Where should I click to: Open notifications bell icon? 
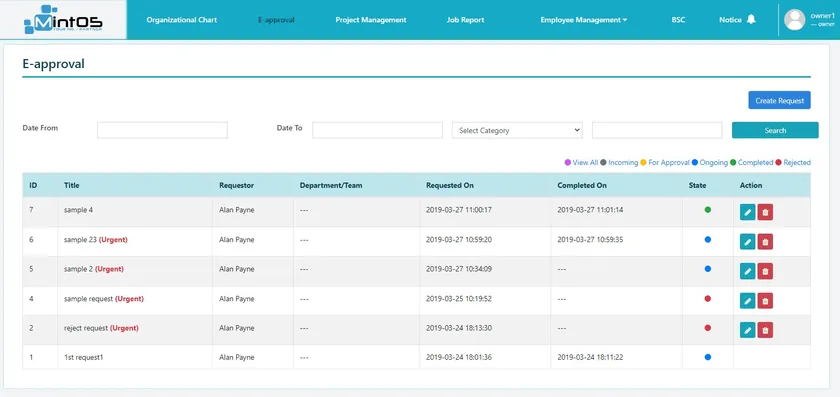point(751,19)
